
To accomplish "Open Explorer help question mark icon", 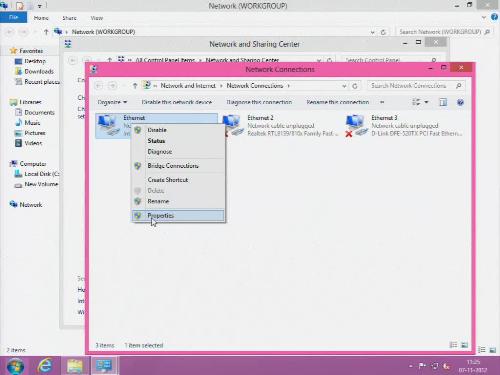I will [x=494, y=17].
